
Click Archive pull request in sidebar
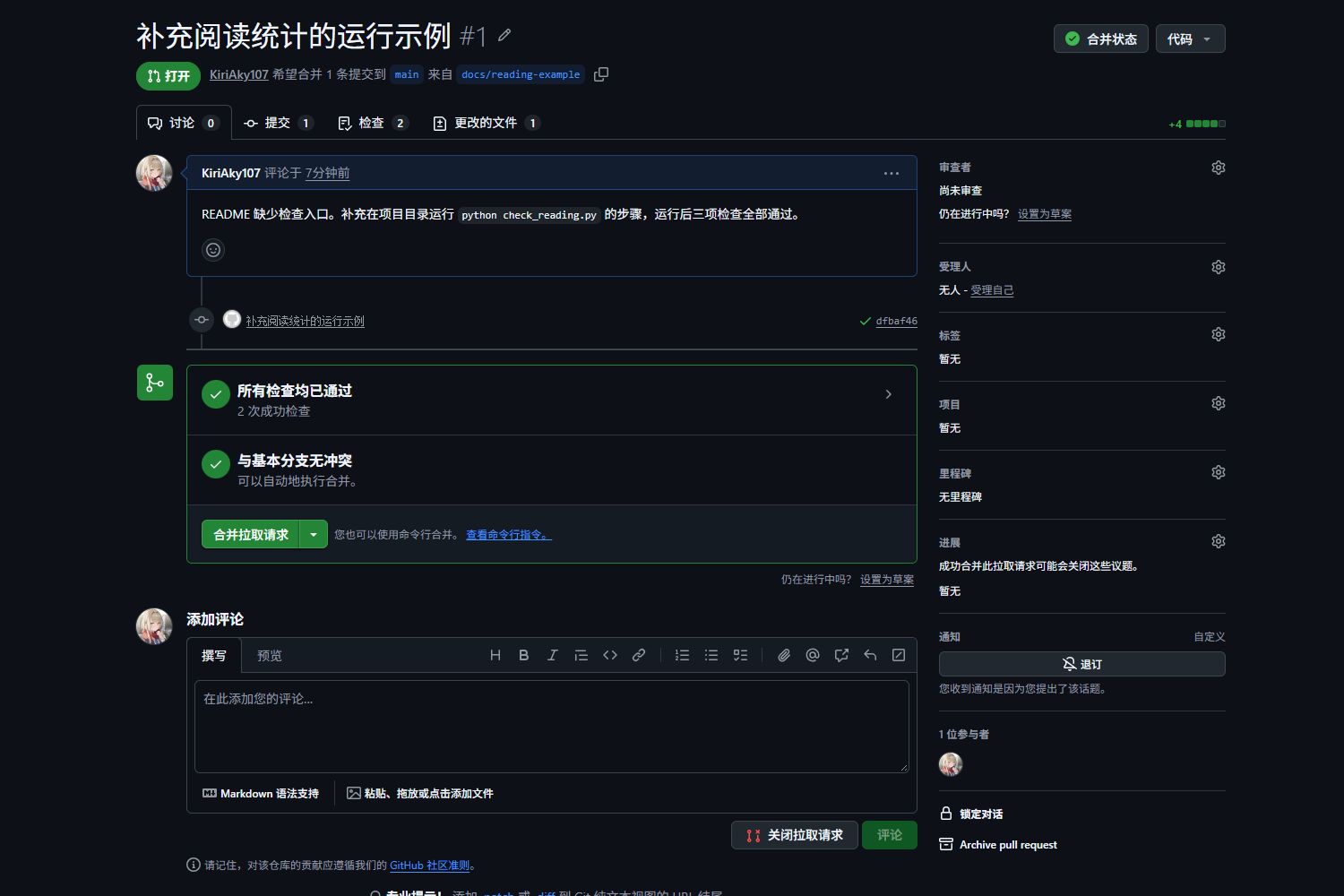998,845
